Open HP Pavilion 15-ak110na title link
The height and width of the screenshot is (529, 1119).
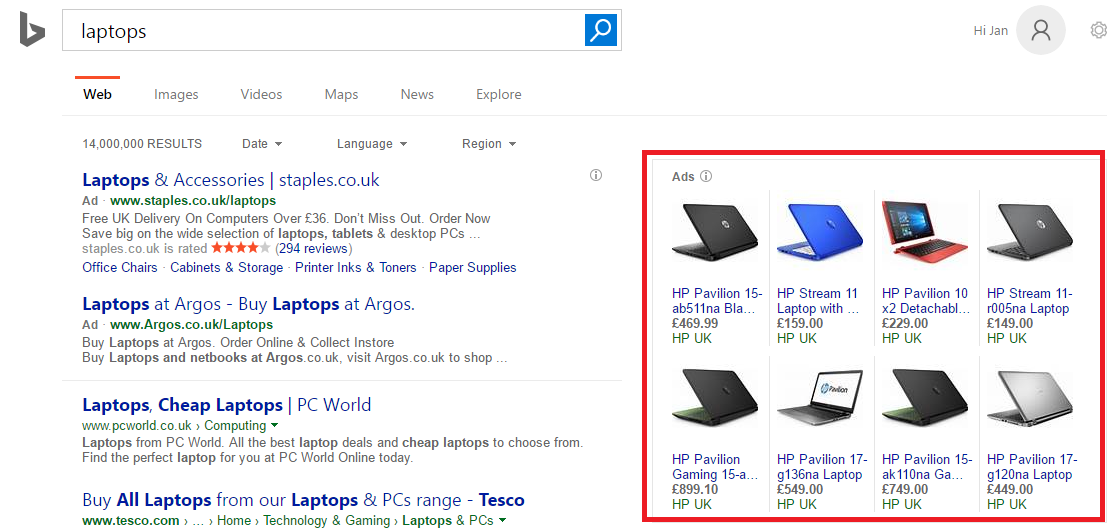(927, 467)
